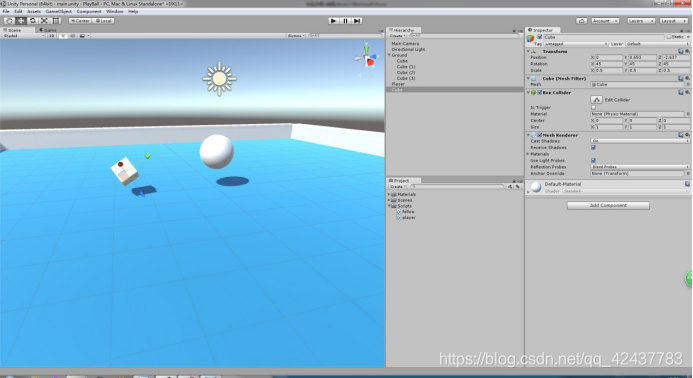
Task: Click the Step frame button
Action: 357,21
